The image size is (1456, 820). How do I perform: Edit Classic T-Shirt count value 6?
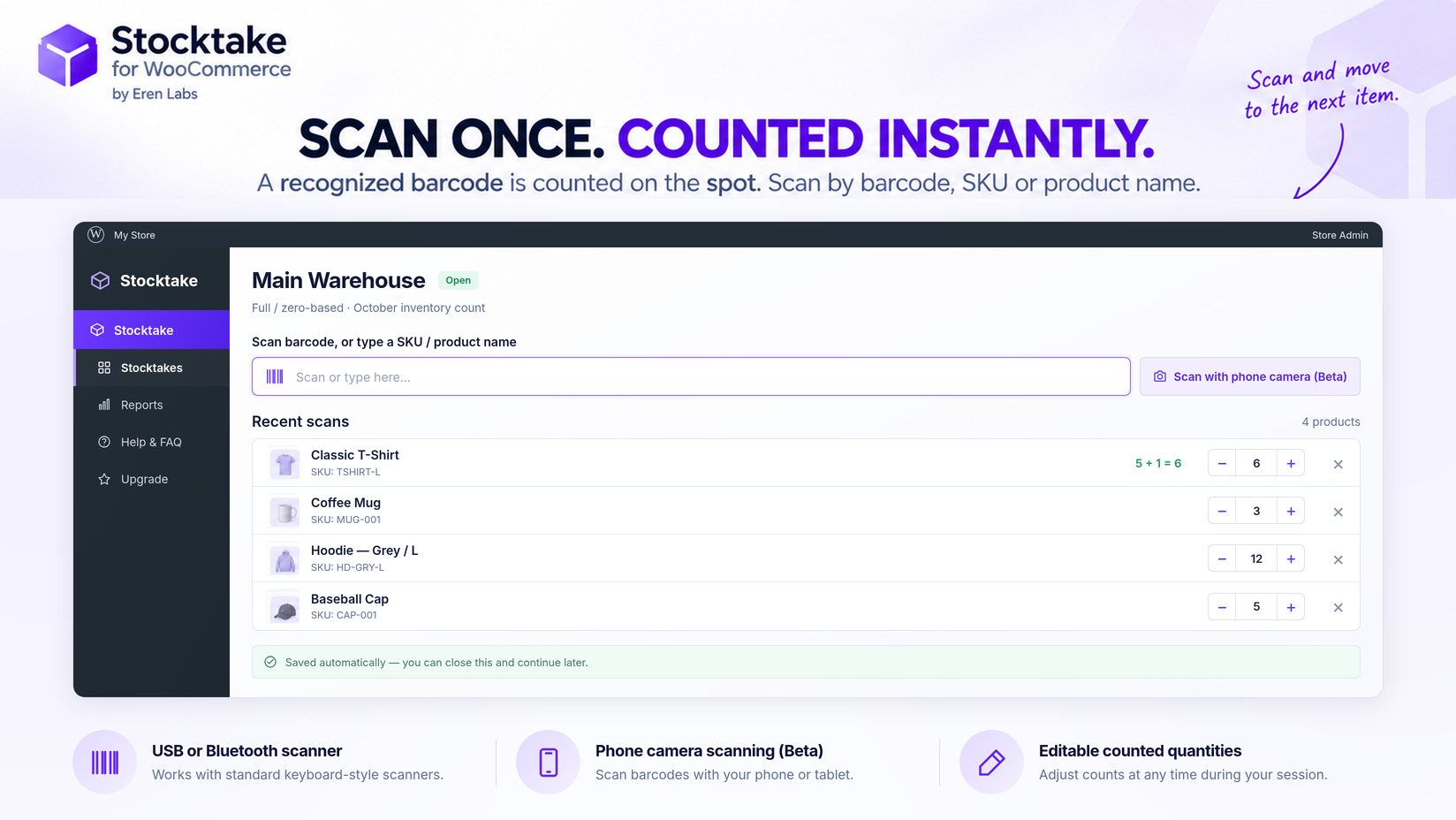[1256, 463]
